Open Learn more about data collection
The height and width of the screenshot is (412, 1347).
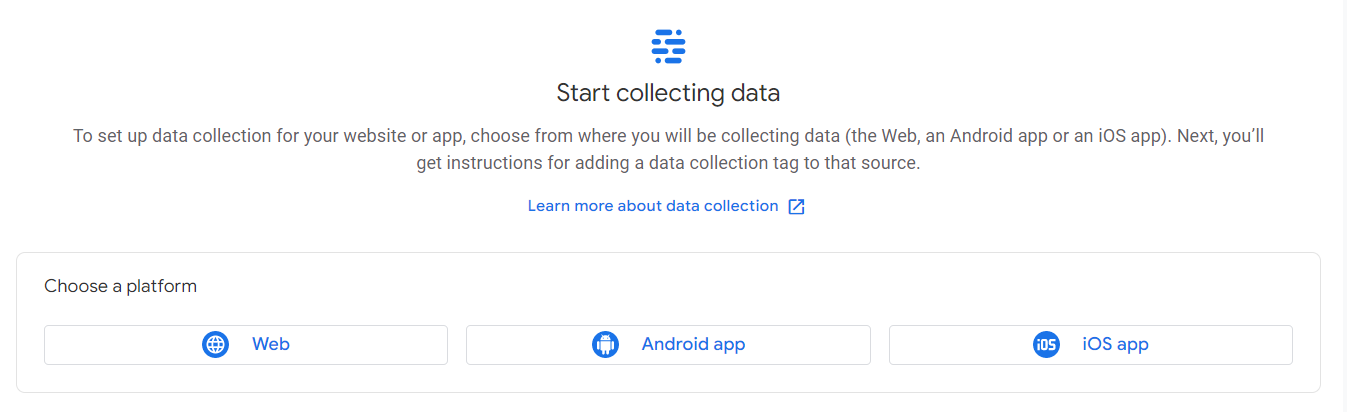(653, 206)
